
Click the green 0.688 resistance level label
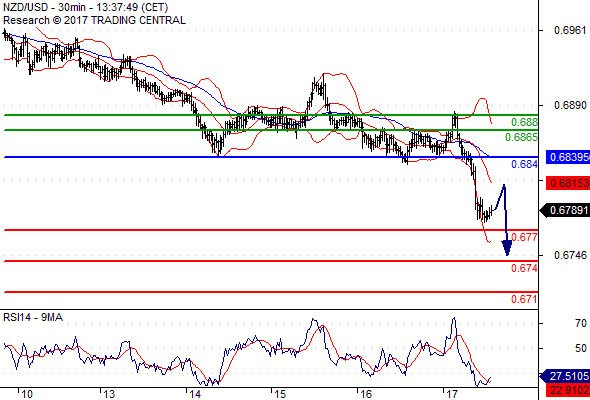[x=524, y=122]
